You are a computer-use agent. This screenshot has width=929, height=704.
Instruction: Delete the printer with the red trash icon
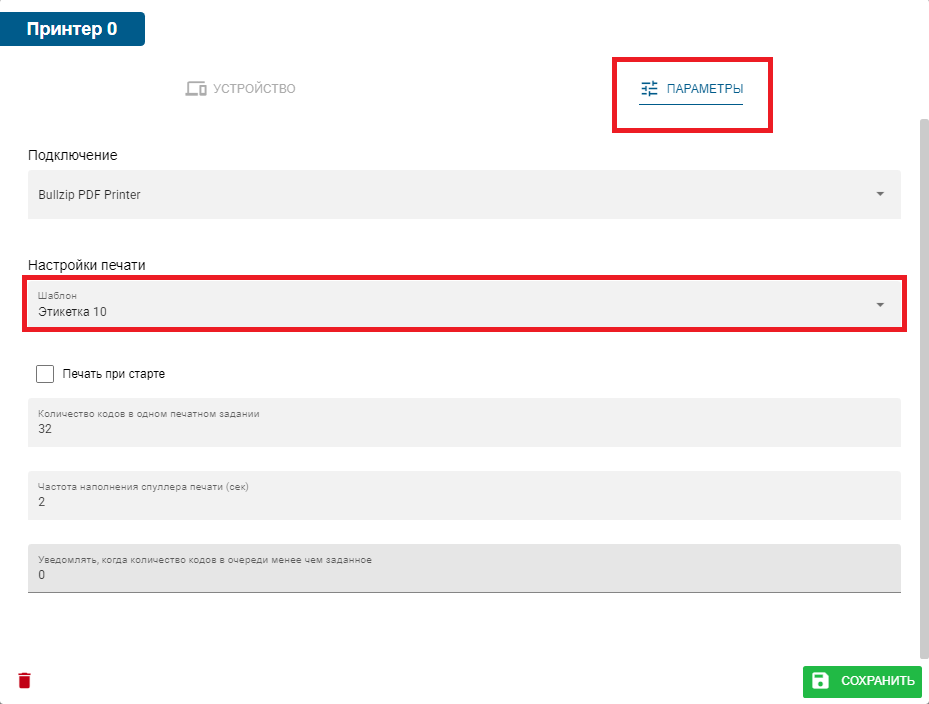(x=25, y=681)
